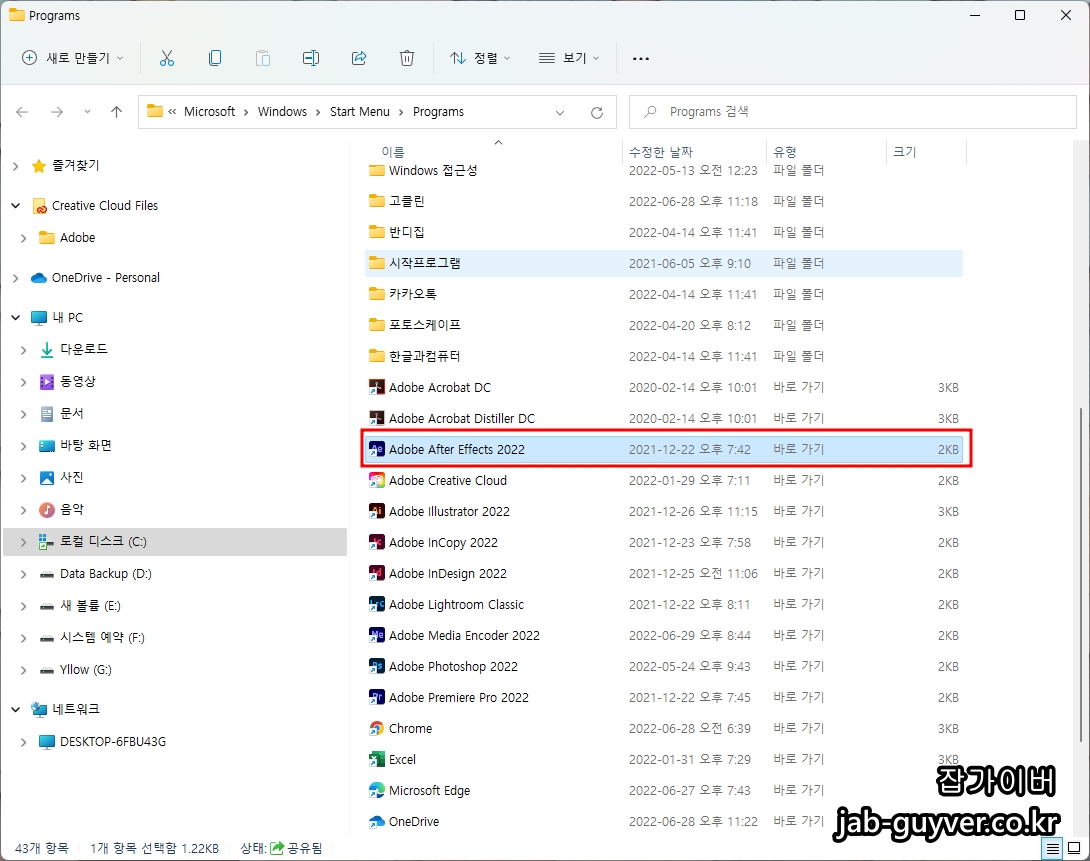Select Adobe Acrobat Distiller DC shortcut

coord(462,419)
